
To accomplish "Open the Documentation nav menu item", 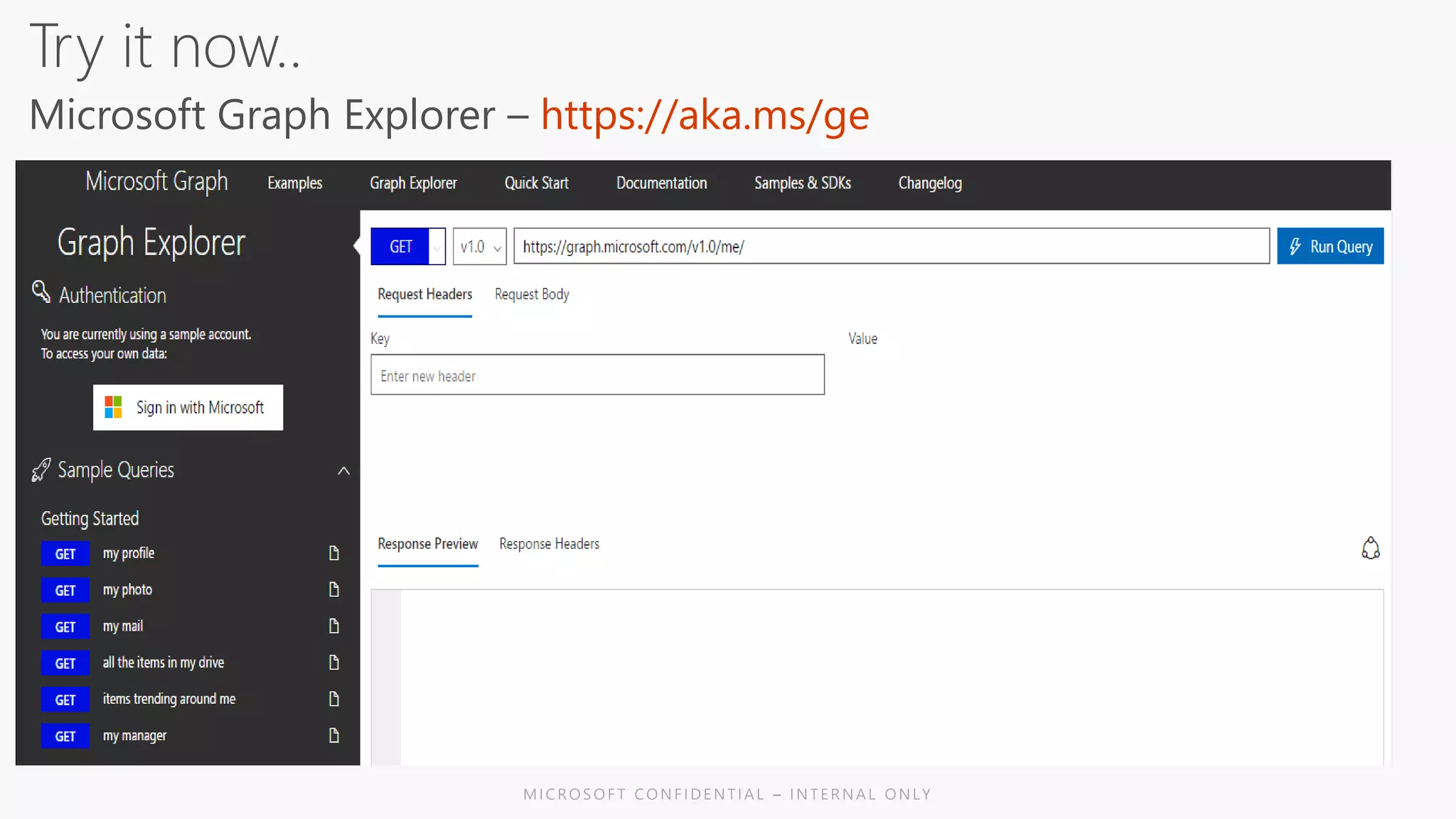I will tap(661, 183).
